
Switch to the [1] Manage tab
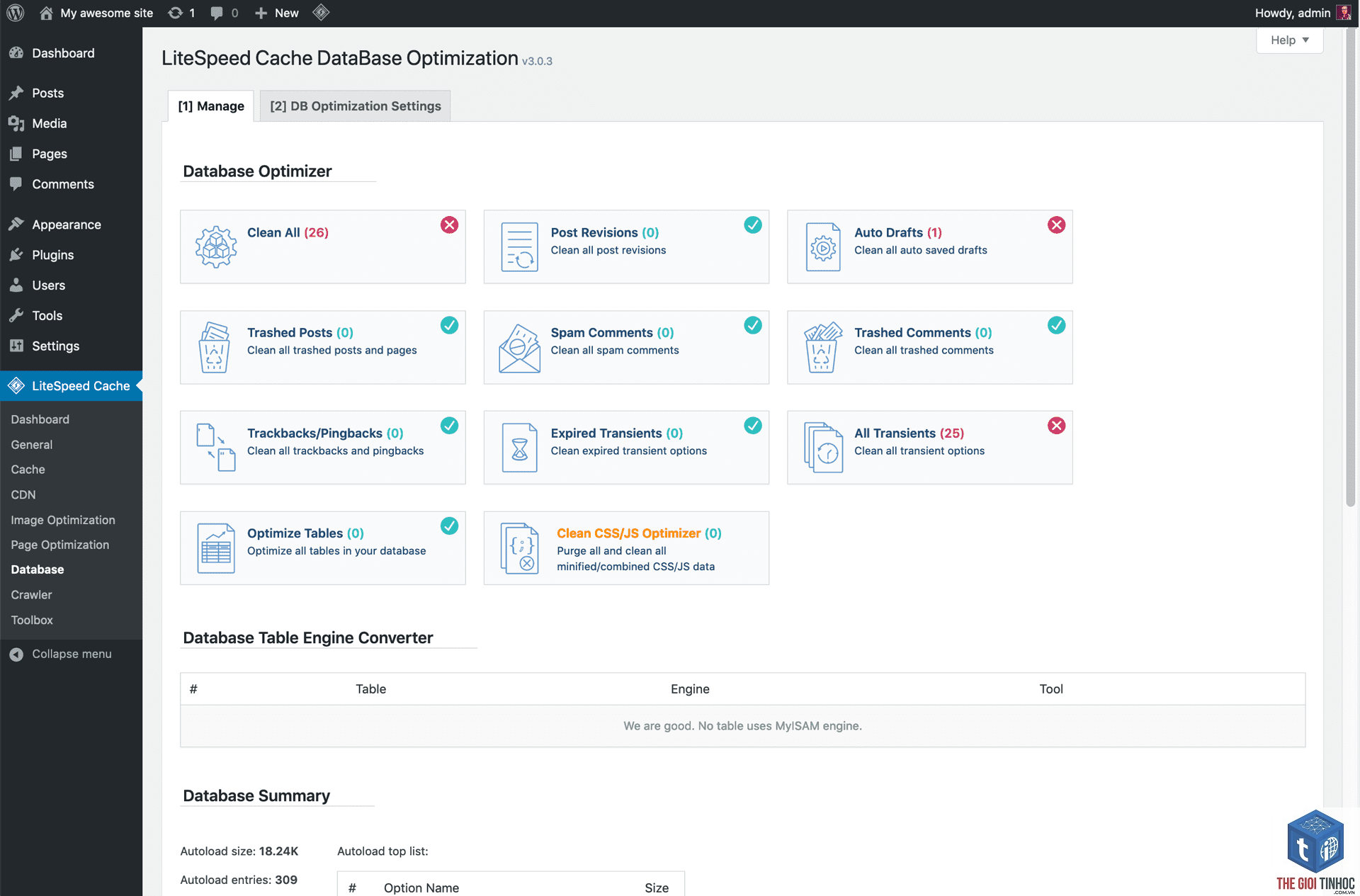211,106
